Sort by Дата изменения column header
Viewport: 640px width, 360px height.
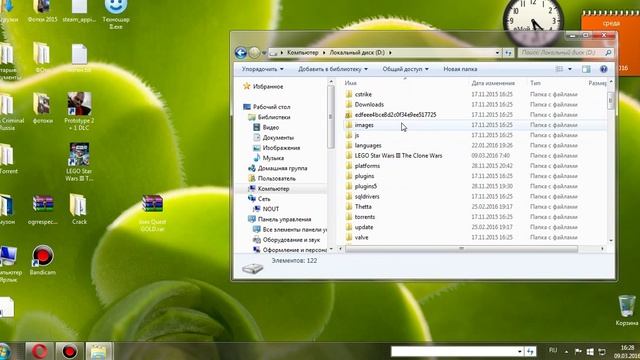click(x=493, y=83)
